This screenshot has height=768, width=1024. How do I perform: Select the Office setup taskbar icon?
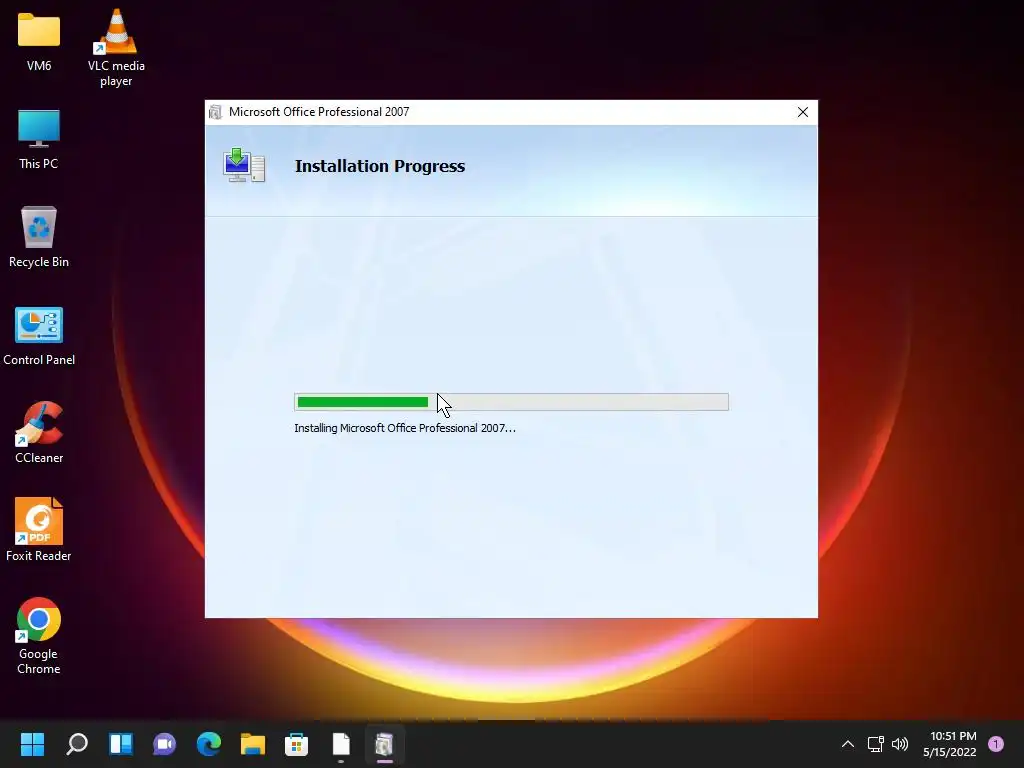tap(385, 744)
